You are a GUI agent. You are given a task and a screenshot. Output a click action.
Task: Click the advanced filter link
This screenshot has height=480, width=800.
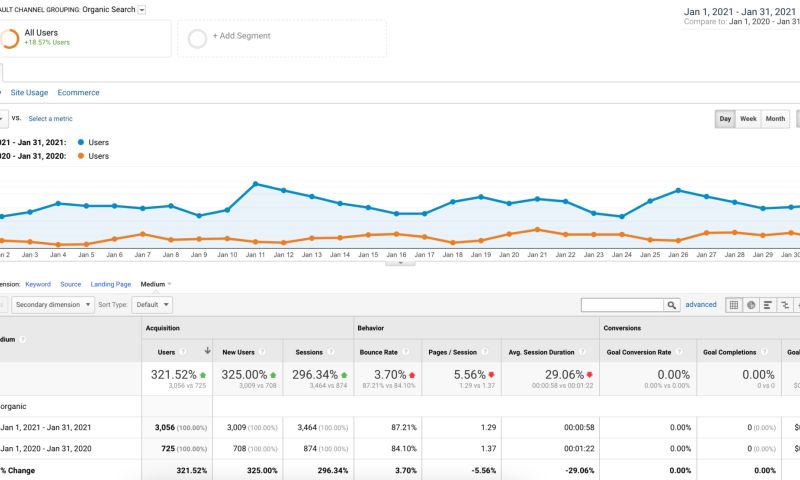(700, 305)
